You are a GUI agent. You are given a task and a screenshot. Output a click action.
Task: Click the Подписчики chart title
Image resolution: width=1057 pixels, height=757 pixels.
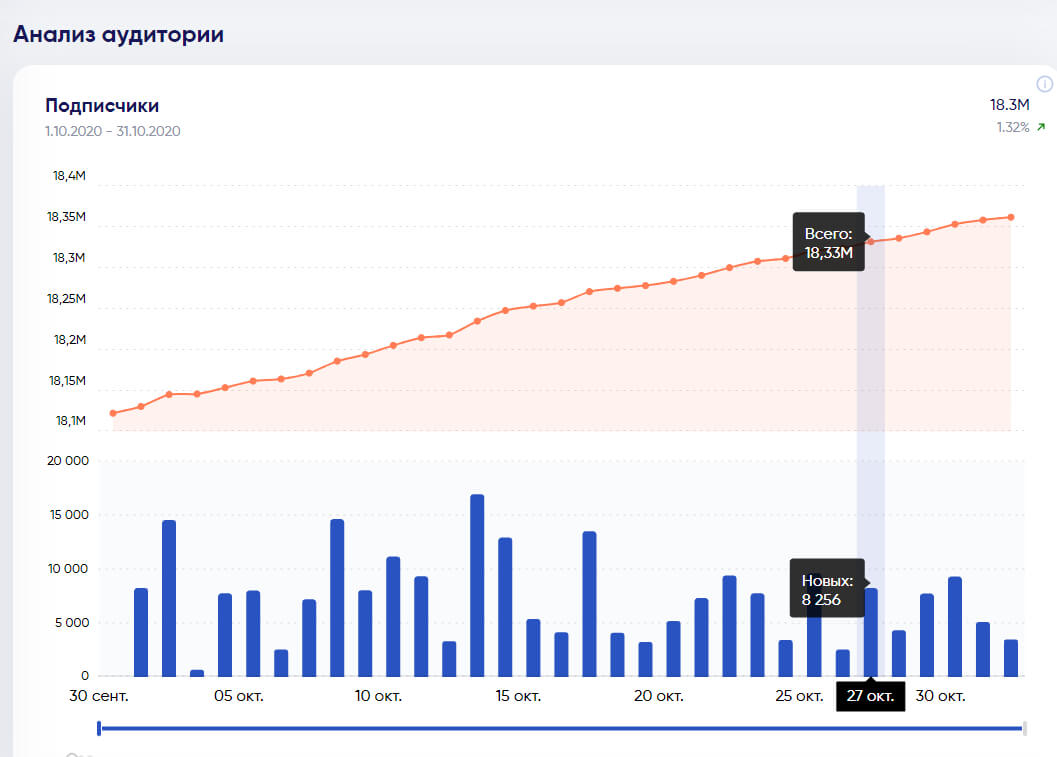click(102, 106)
